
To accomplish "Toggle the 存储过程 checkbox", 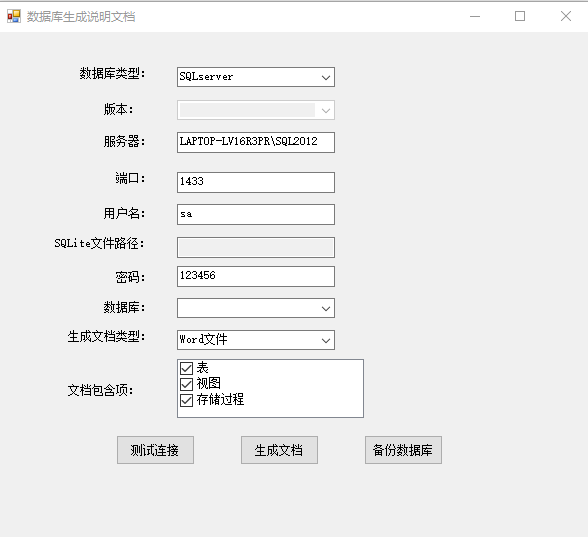I will pos(186,400).
